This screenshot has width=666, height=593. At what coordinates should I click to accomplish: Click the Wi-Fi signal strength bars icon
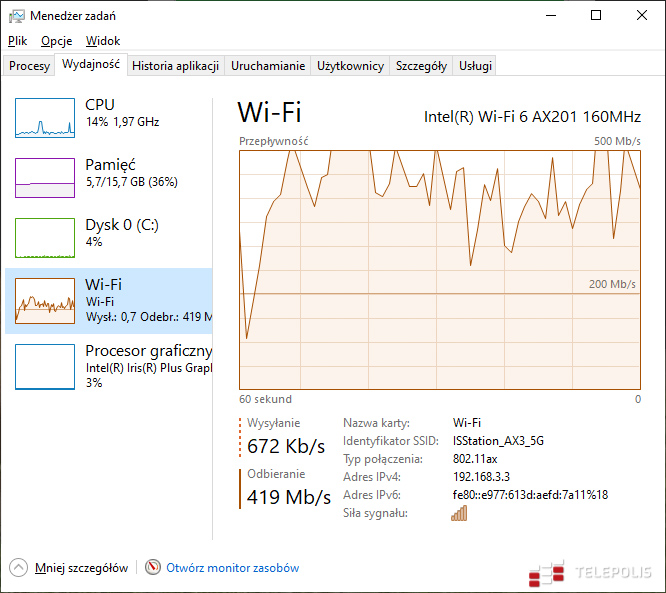click(459, 513)
